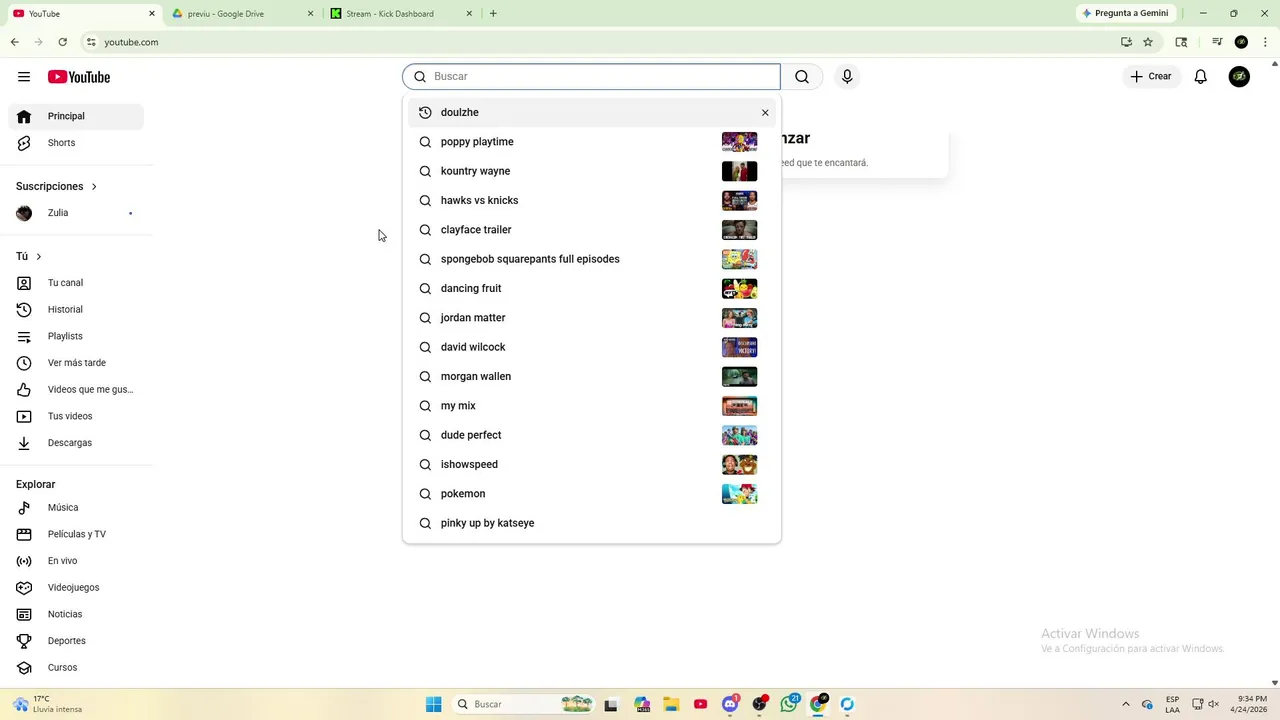Image resolution: width=1280 pixels, height=720 pixels.
Task: Select the hawks vs knicks suggestion
Action: click(591, 200)
